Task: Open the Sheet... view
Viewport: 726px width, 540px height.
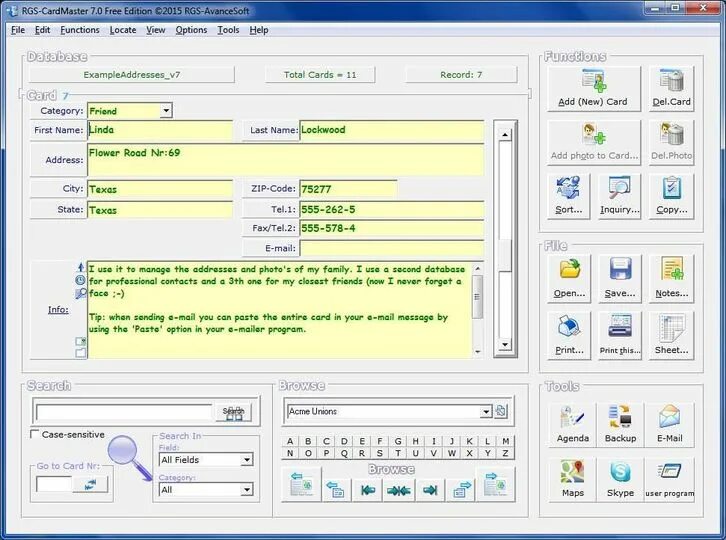Action: [671, 336]
